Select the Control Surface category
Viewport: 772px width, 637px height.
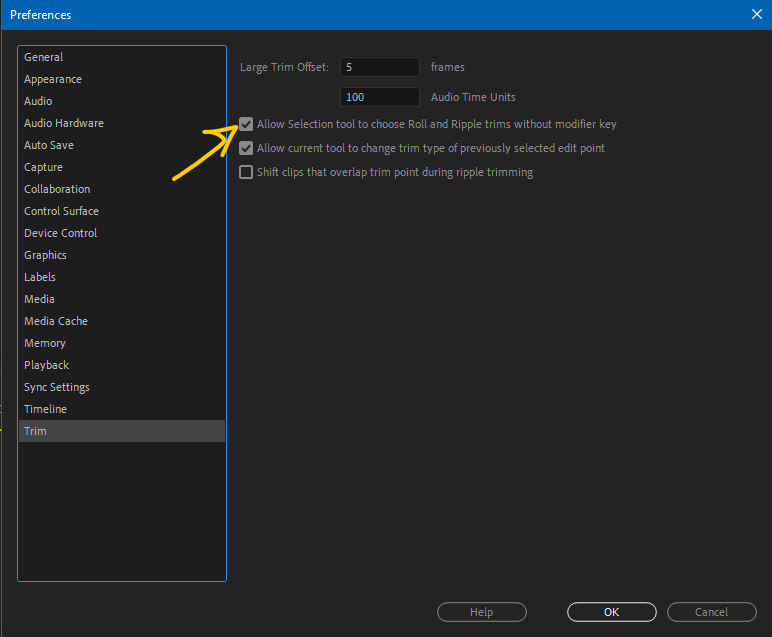click(x=61, y=212)
